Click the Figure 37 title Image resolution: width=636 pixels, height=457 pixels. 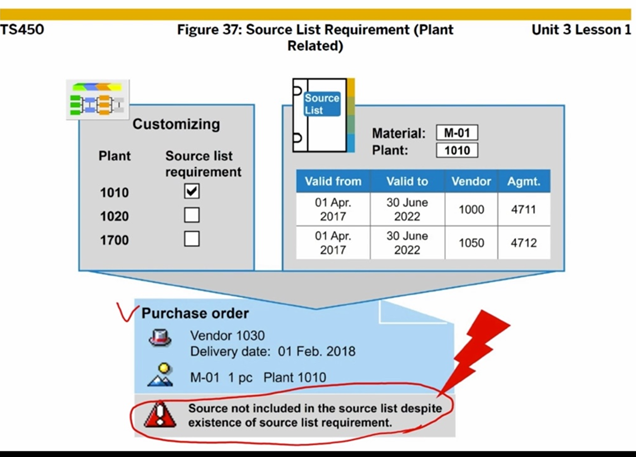click(x=316, y=37)
